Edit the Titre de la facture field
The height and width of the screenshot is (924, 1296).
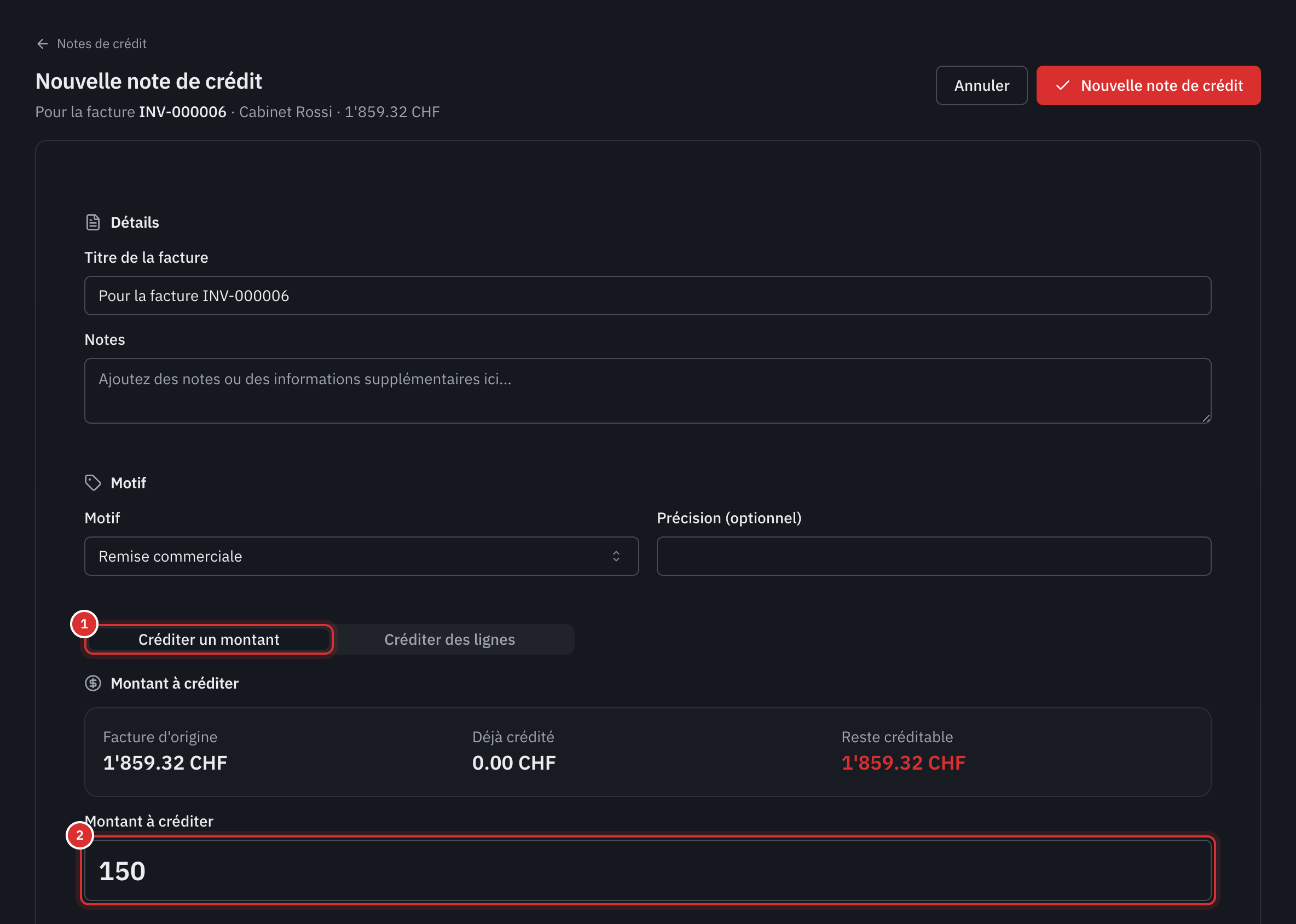pyautogui.click(x=647, y=296)
